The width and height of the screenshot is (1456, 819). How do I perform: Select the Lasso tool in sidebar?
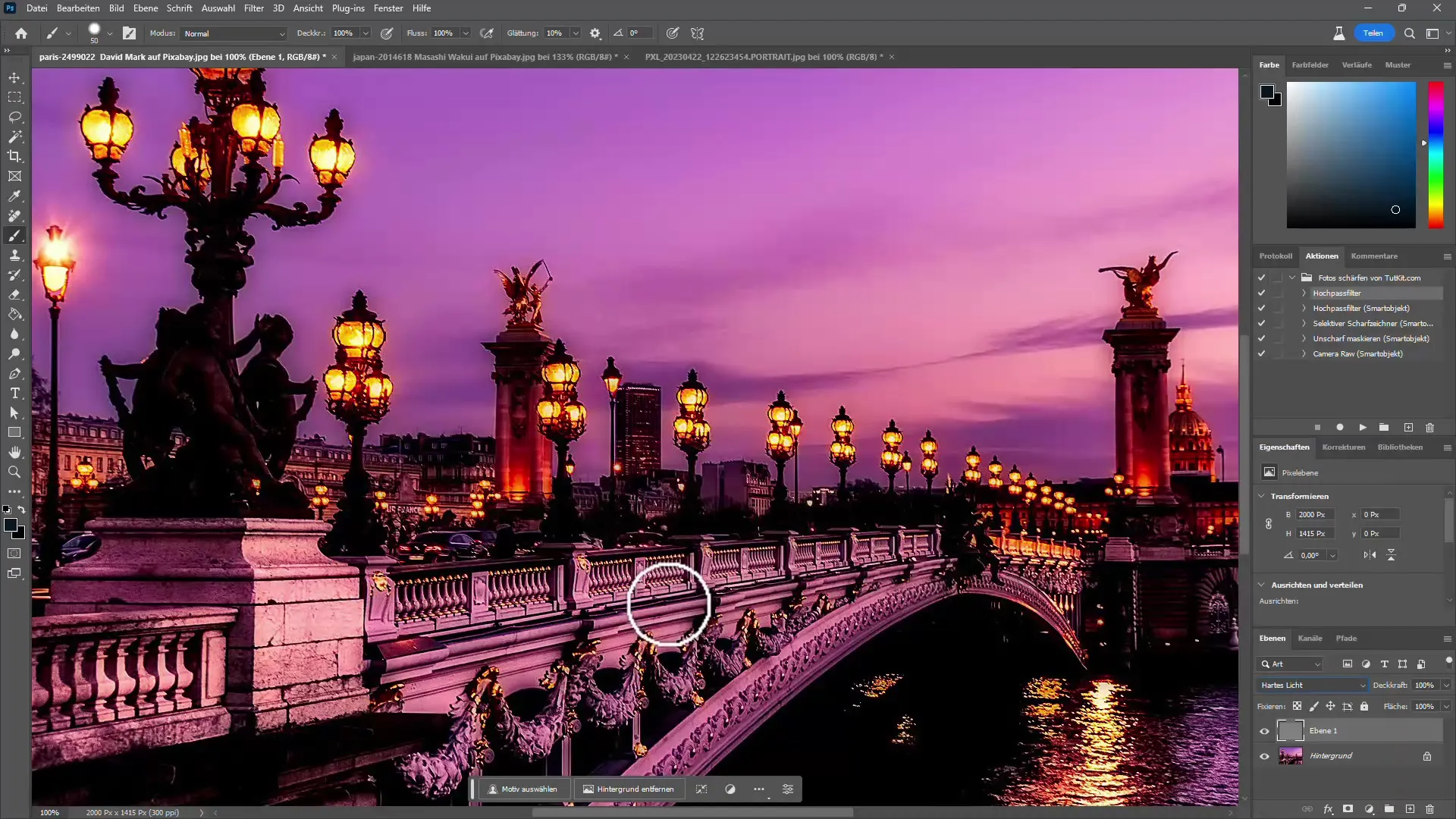click(15, 117)
